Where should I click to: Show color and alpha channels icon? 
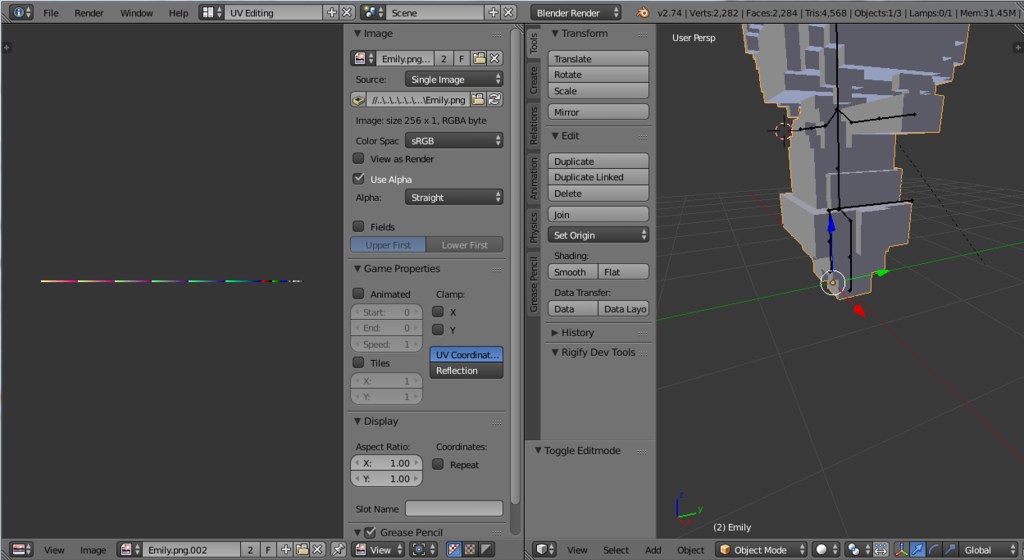454,550
